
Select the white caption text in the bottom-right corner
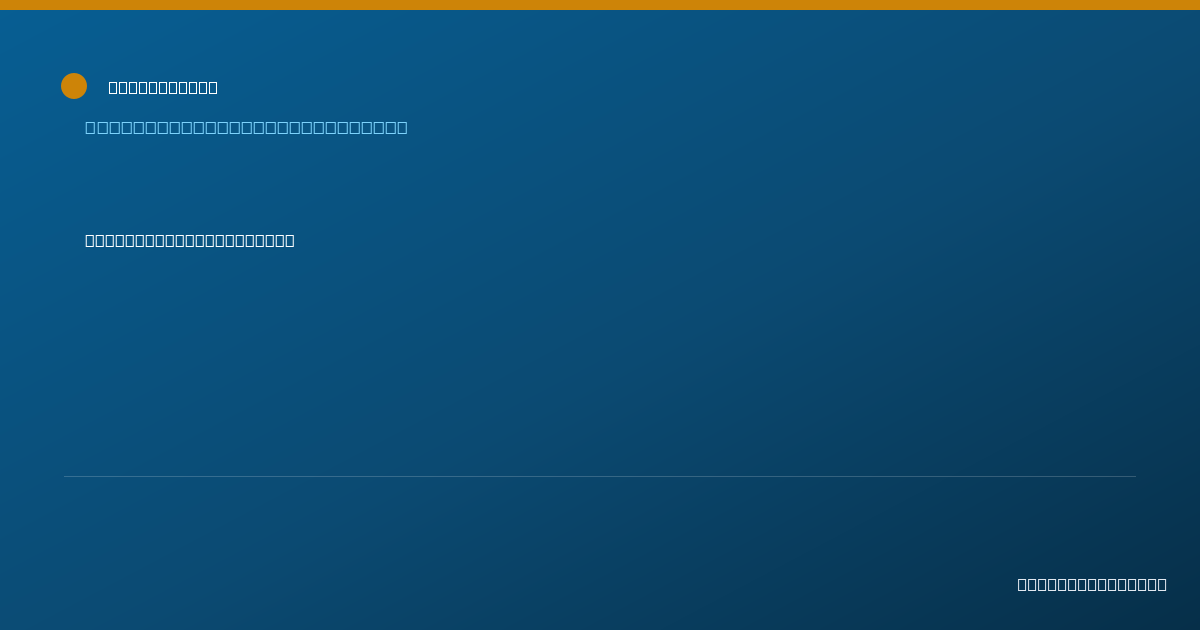[1092, 584]
